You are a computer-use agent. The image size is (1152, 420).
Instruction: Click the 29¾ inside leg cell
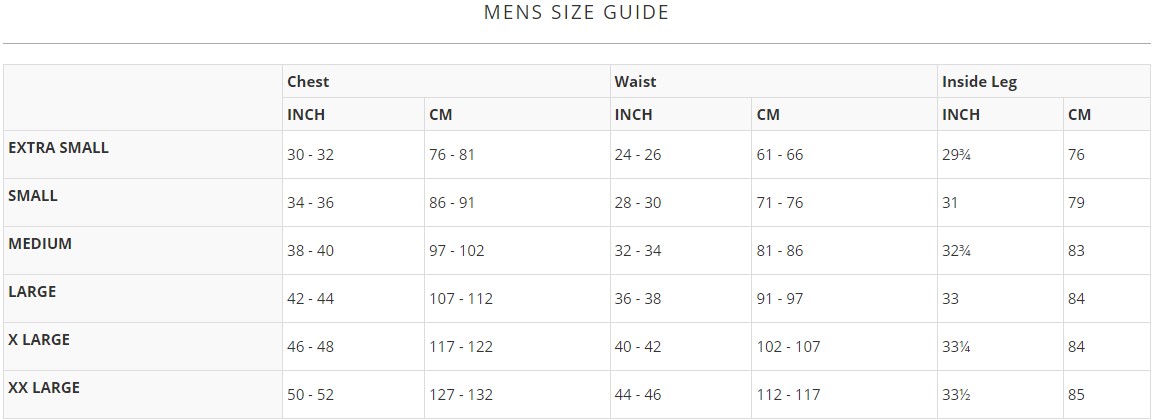coord(956,155)
